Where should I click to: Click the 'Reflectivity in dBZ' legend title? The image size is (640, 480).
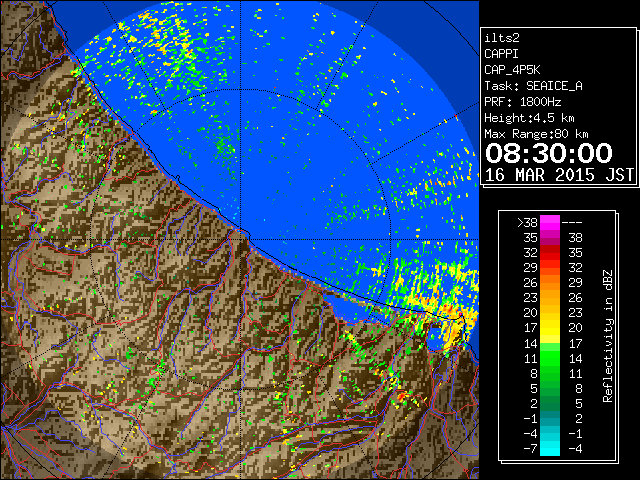[x=608, y=336]
